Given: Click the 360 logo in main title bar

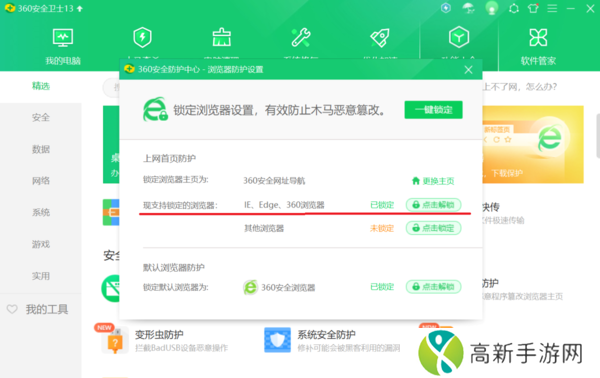Looking at the screenshot, I should (x=10, y=8).
